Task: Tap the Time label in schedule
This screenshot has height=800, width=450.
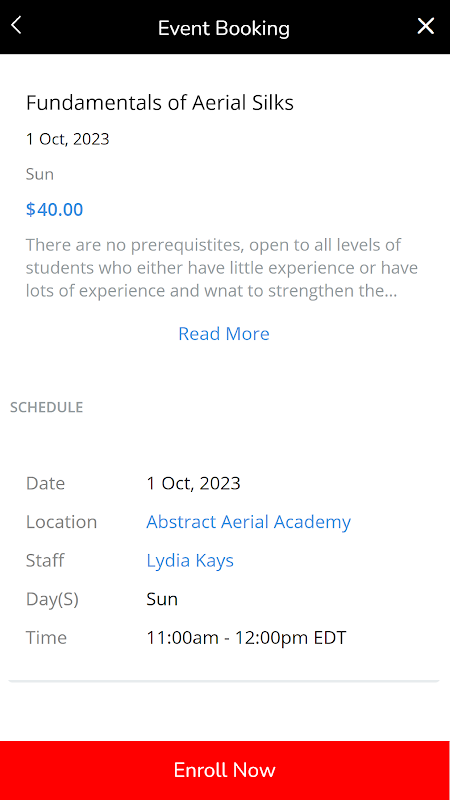Action: point(46,638)
